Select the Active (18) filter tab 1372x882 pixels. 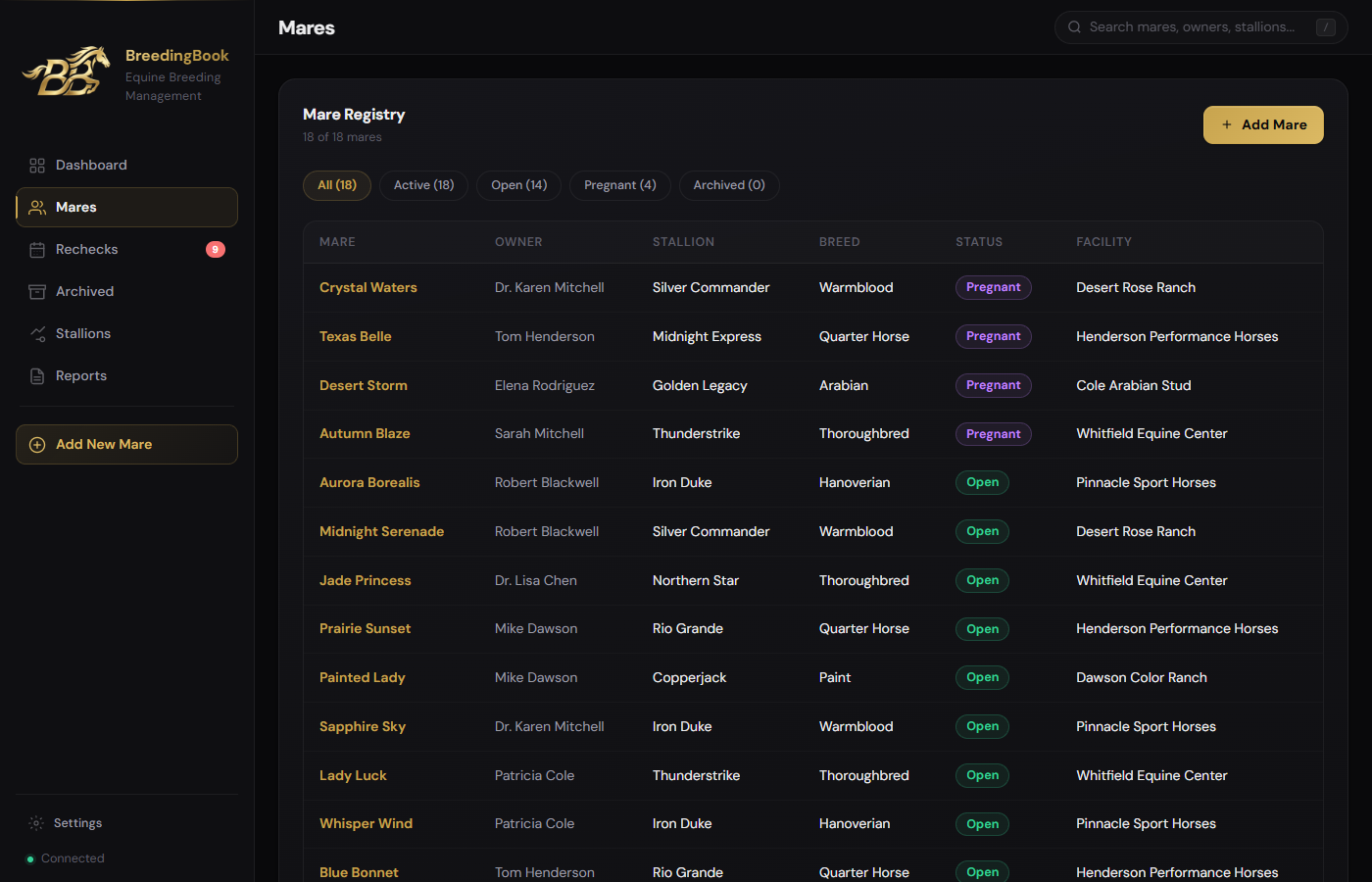tap(424, 185)
